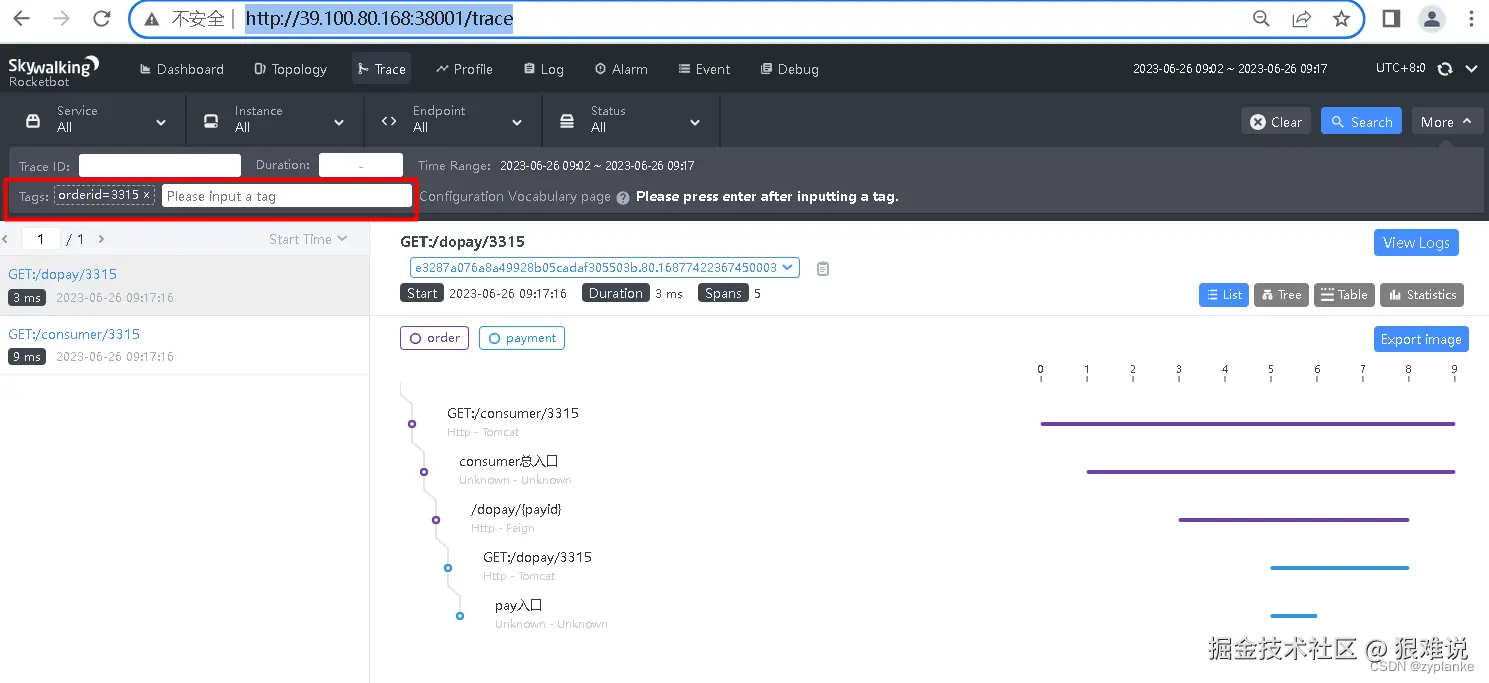Click the Search button

[1361, 121]
